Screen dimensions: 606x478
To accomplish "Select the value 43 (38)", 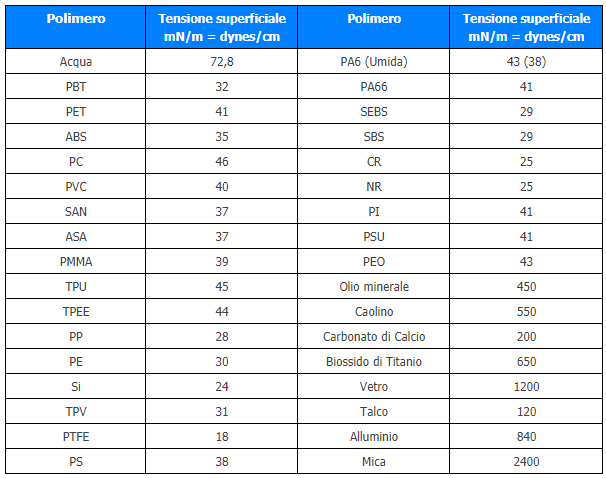I will point(526,61).
